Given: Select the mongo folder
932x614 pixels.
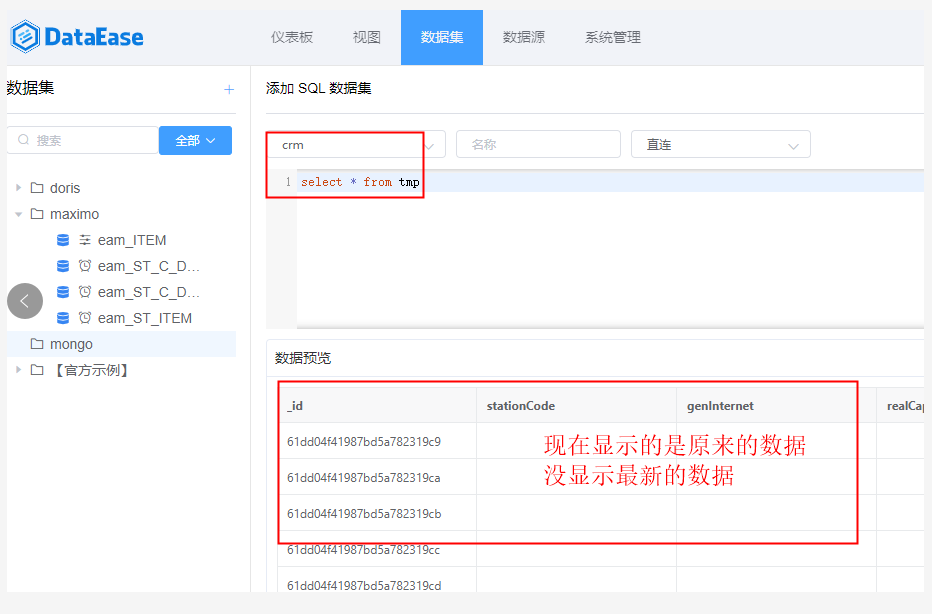Looking at the screenshot, I should tap(71, 344).
